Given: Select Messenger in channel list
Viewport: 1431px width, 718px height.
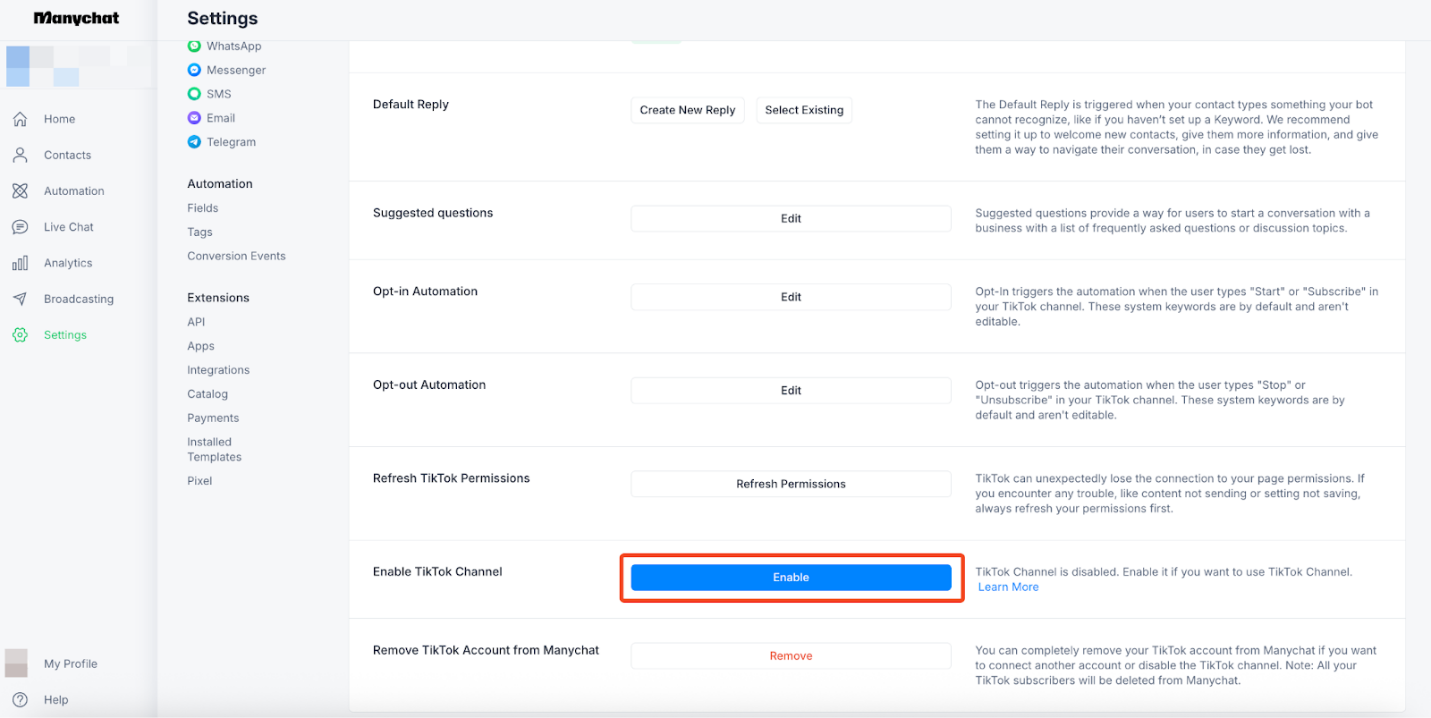Looking at the screenshot, I should pos(235,70).
